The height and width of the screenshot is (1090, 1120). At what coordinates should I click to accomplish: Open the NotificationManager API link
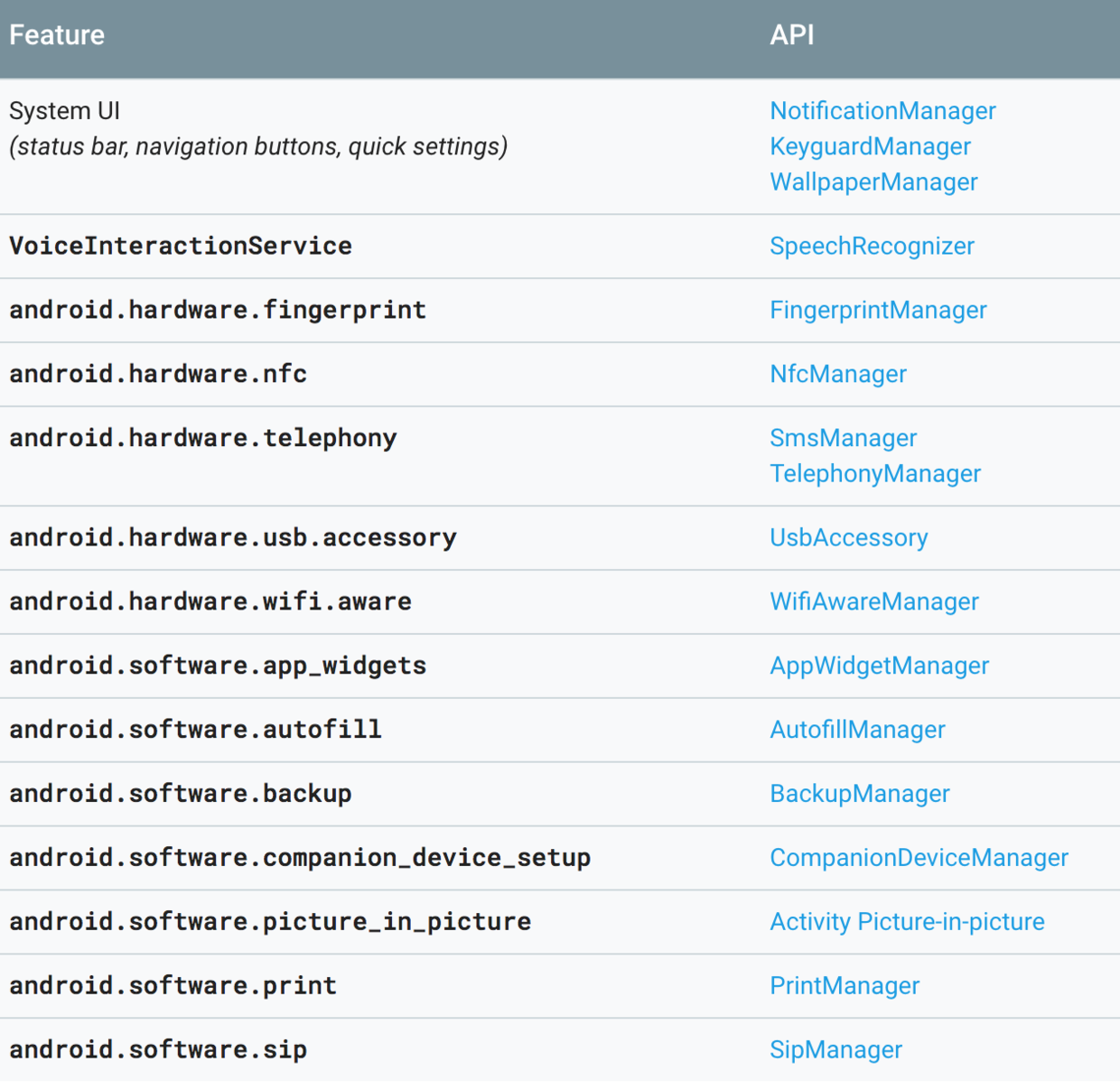(x=882, y=111)
